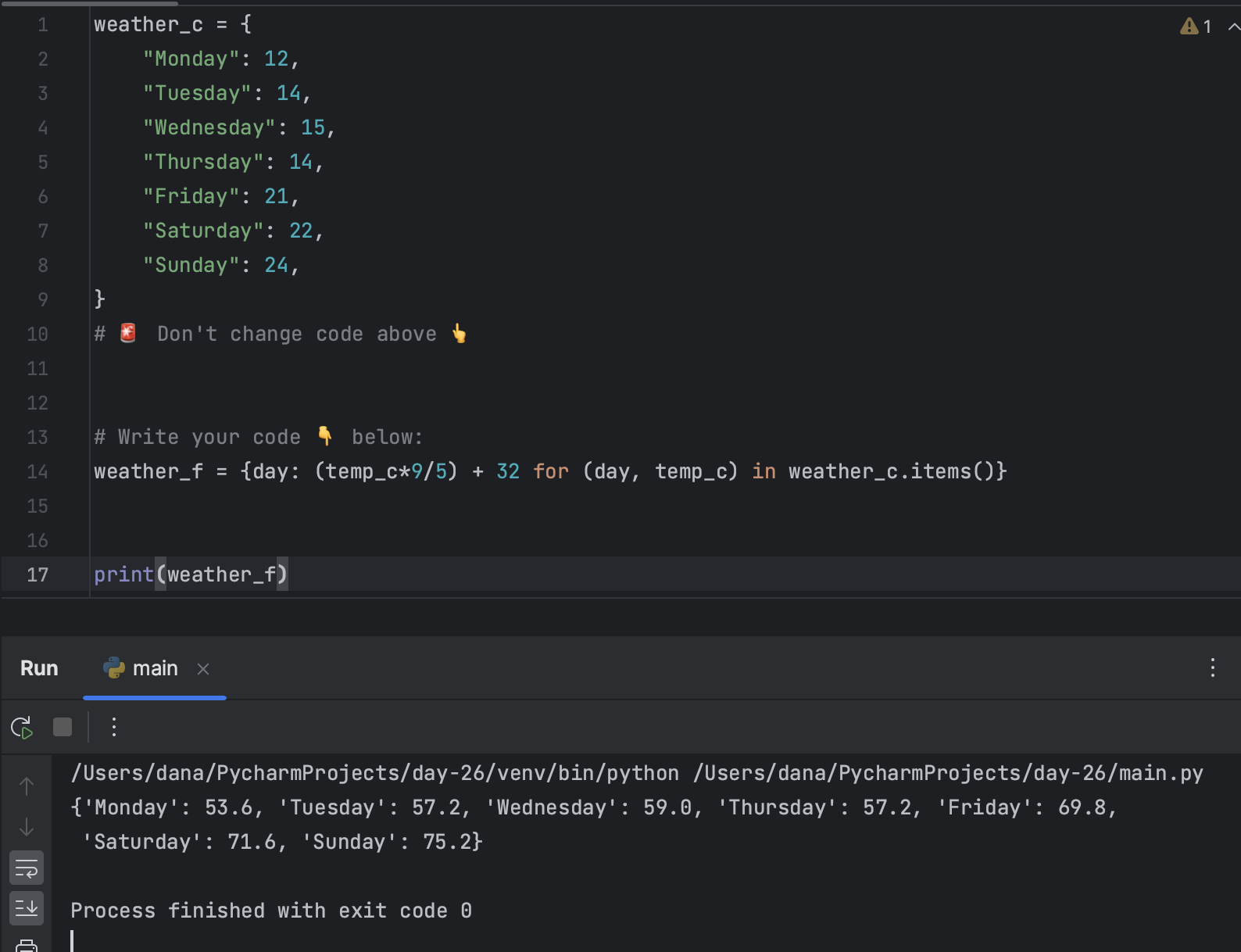Click the interpreter path /Users/dana/PycharmProjects/day-26/venv/bin/python
This screenshot has width=1241, height=952.
click(375, 773)
